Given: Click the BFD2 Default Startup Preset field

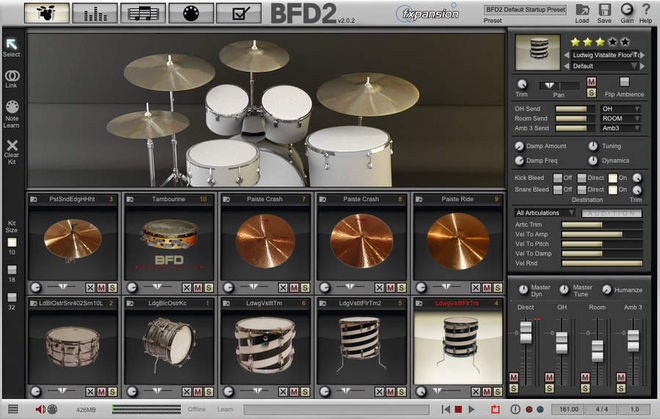Looking at the screenshot, I should [x=525, y=9].
